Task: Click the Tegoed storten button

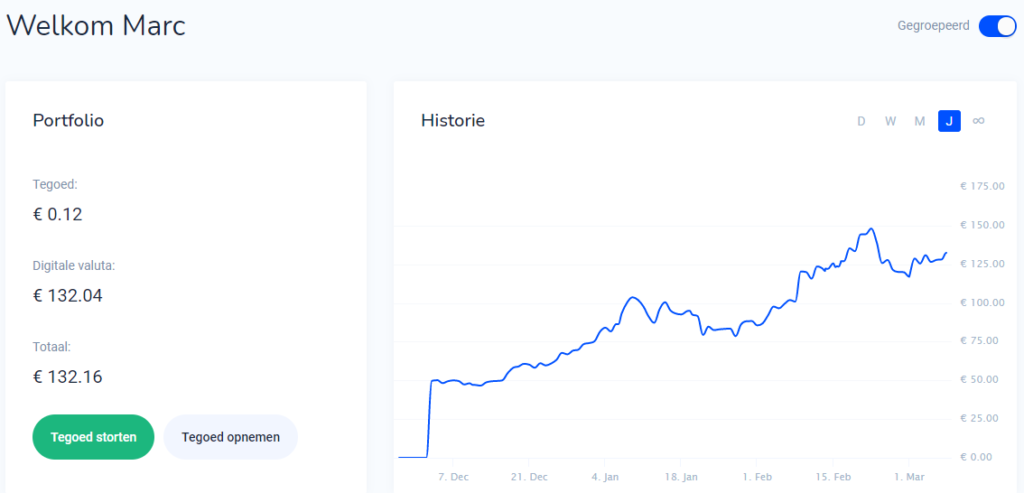Action: coord(93,437)
